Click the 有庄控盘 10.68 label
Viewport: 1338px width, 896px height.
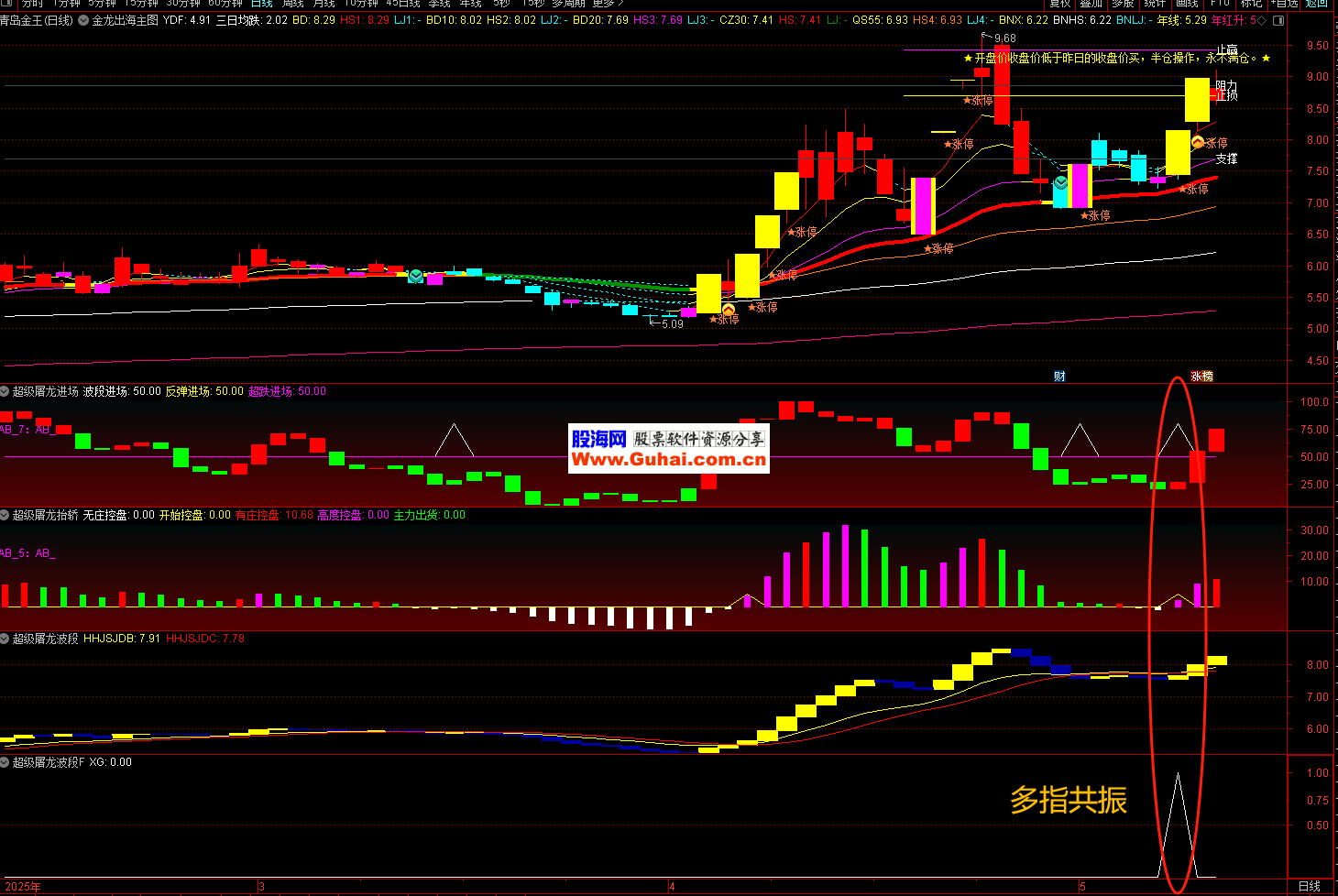pyautogui.click(x=275, y=515)
